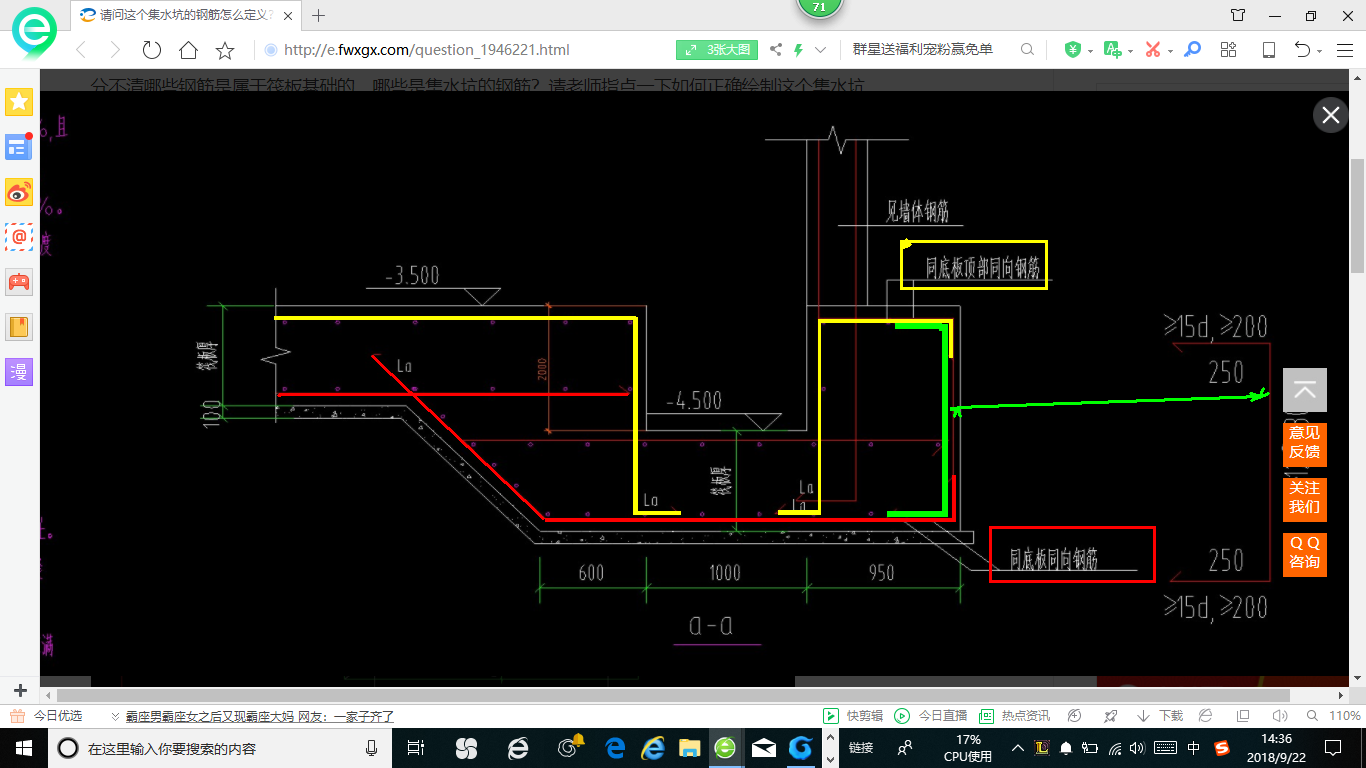Viewport: 1366px width, 768px height.
Task: Open the 霸座男霸座女 news headline link
Action: coord(259,716)
